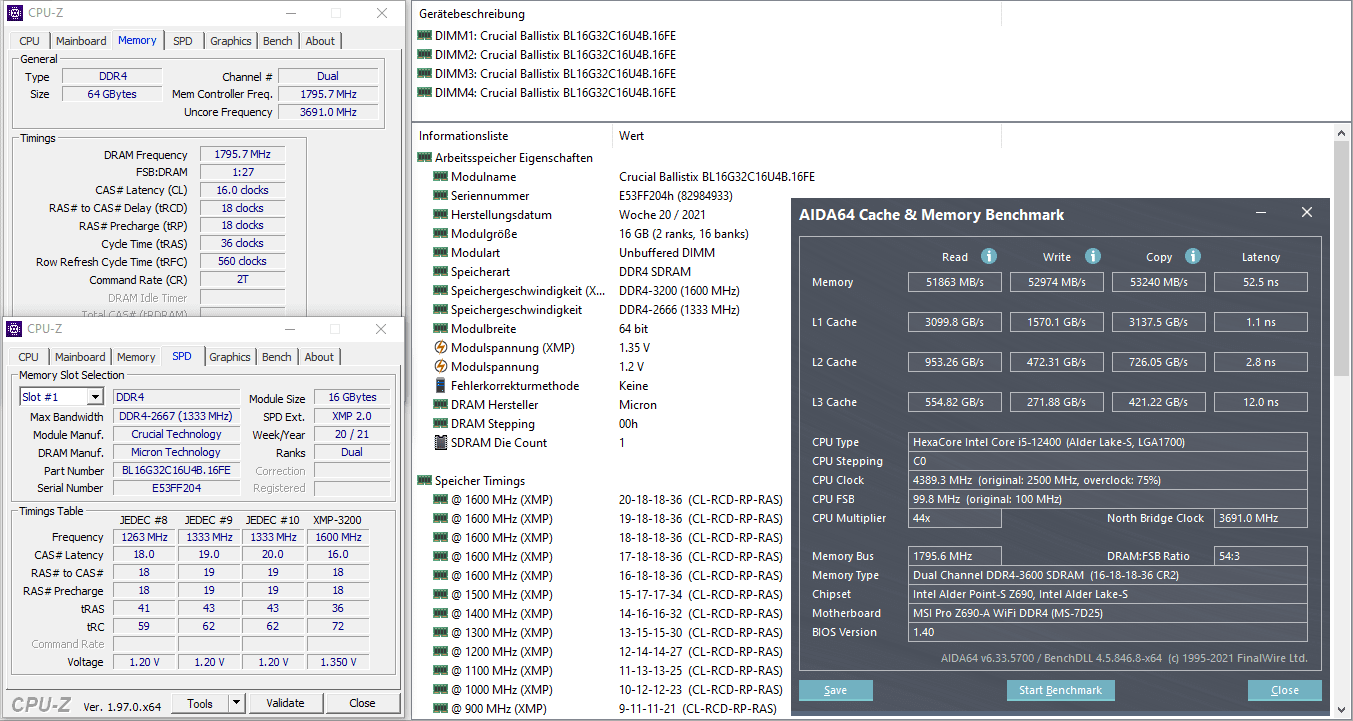Image resolution: width=1353 pixels, height=721 pixels.
Task: Click the DIMM2 memory module icon
Action: click(425, 55)
